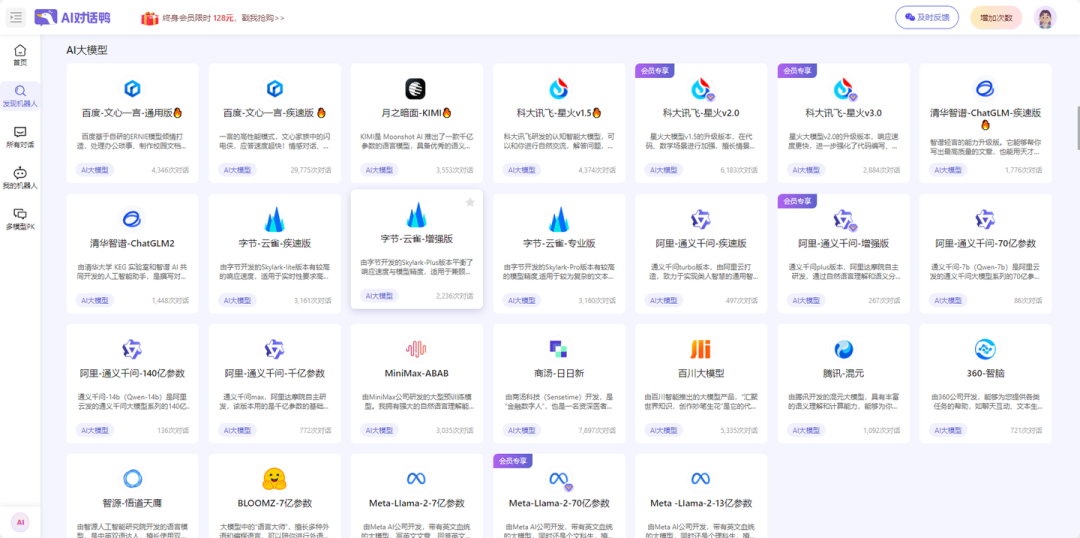
Task: Click the 会员专享 badge on Meta-Llama-2-70亿参数
Action: [x=512, y=460]
